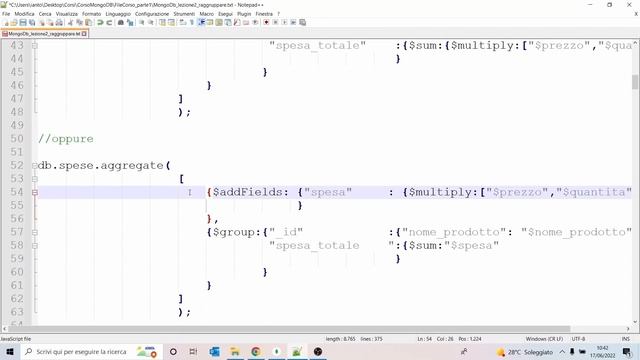The width and height of the screenshot is (640, 360).
Task: Click JavaScript file in status bar
Action: tap(16, 339)
